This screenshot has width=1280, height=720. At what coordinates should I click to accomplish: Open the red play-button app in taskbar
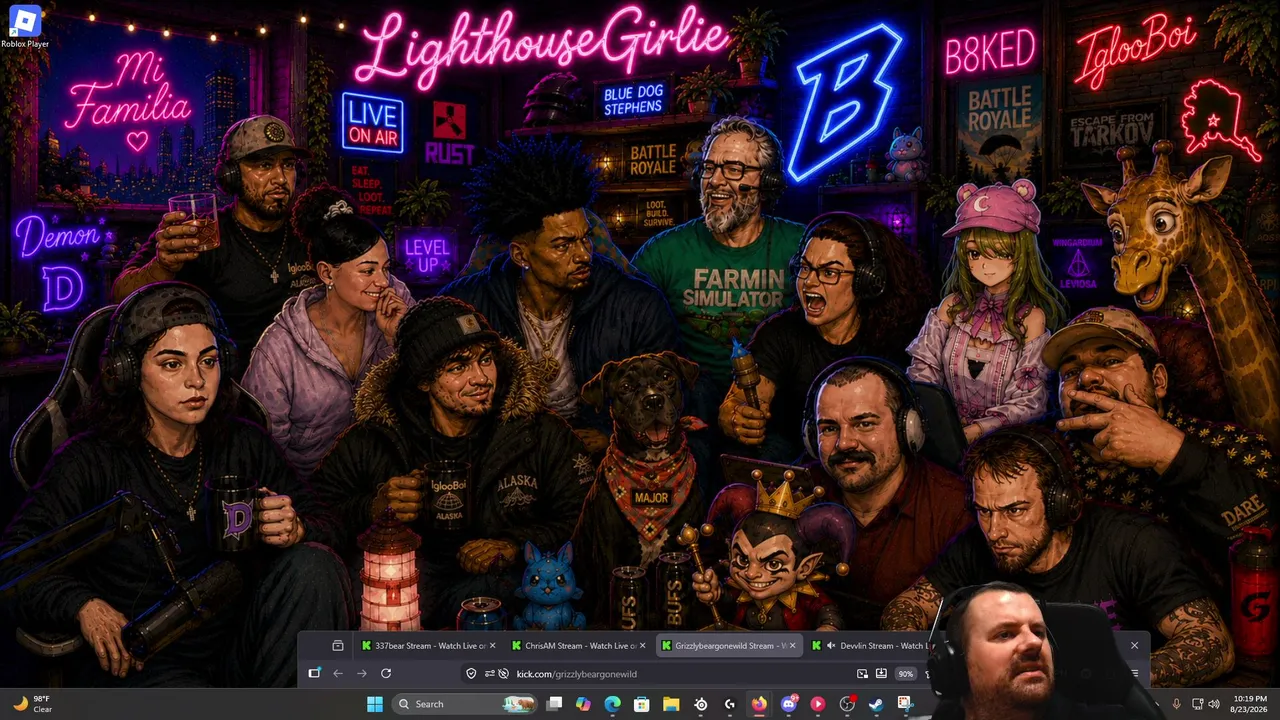pyautogui.click(x=818, y=704)
